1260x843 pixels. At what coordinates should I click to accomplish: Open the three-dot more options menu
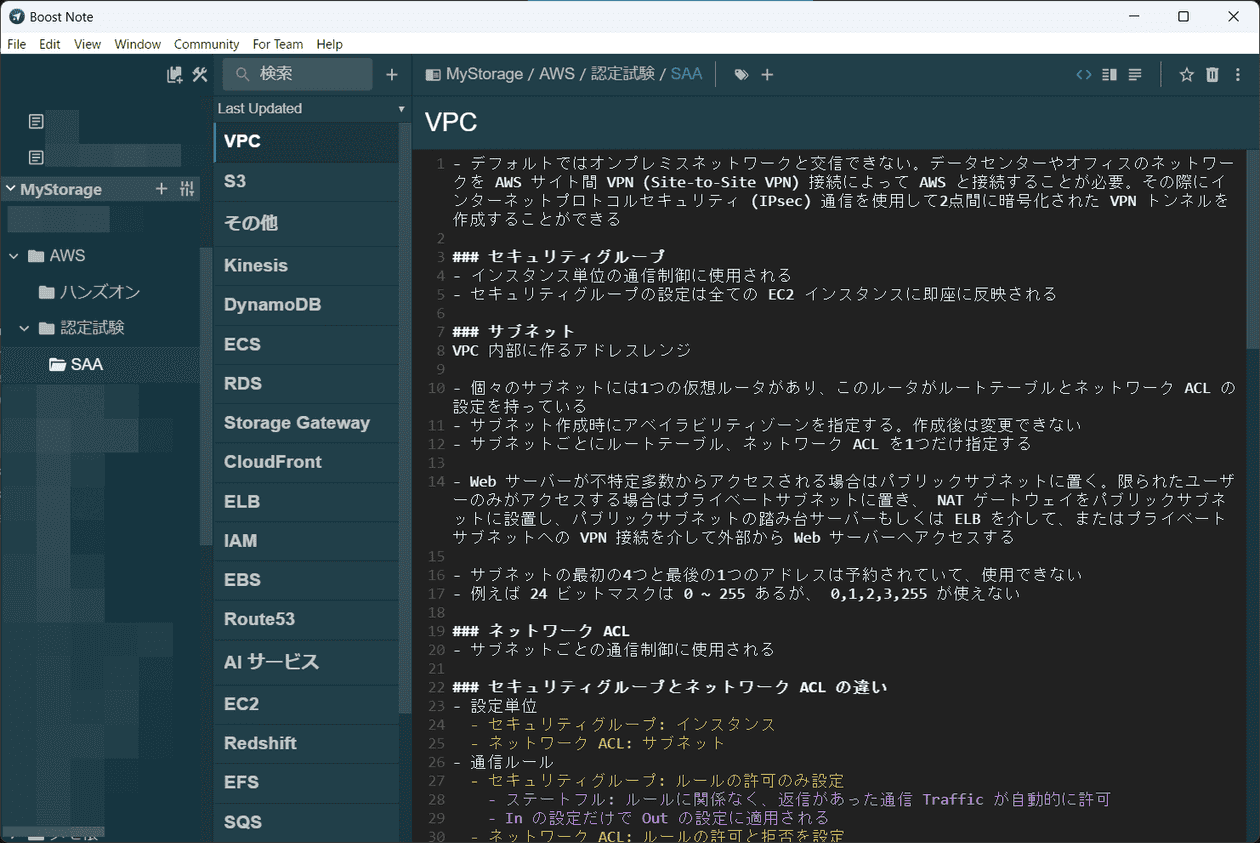1237,74
